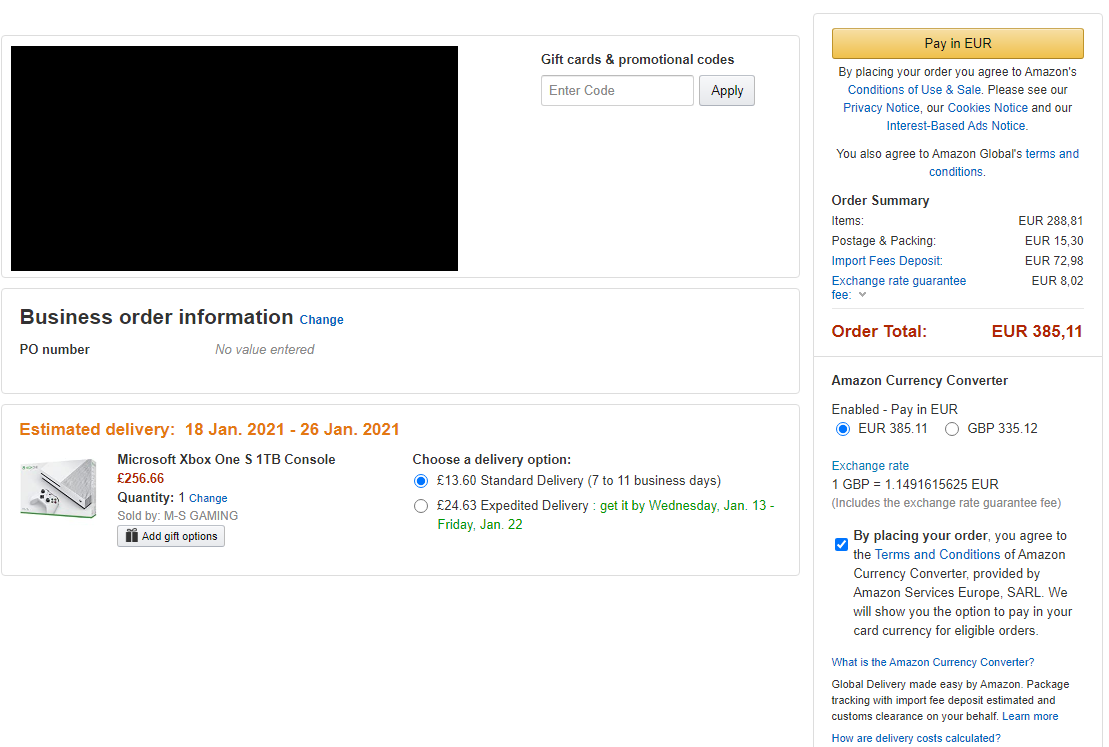Open Interest-Based Ads Notice link
Screen dimensions: 1109x747
click(x=956, y=126)
